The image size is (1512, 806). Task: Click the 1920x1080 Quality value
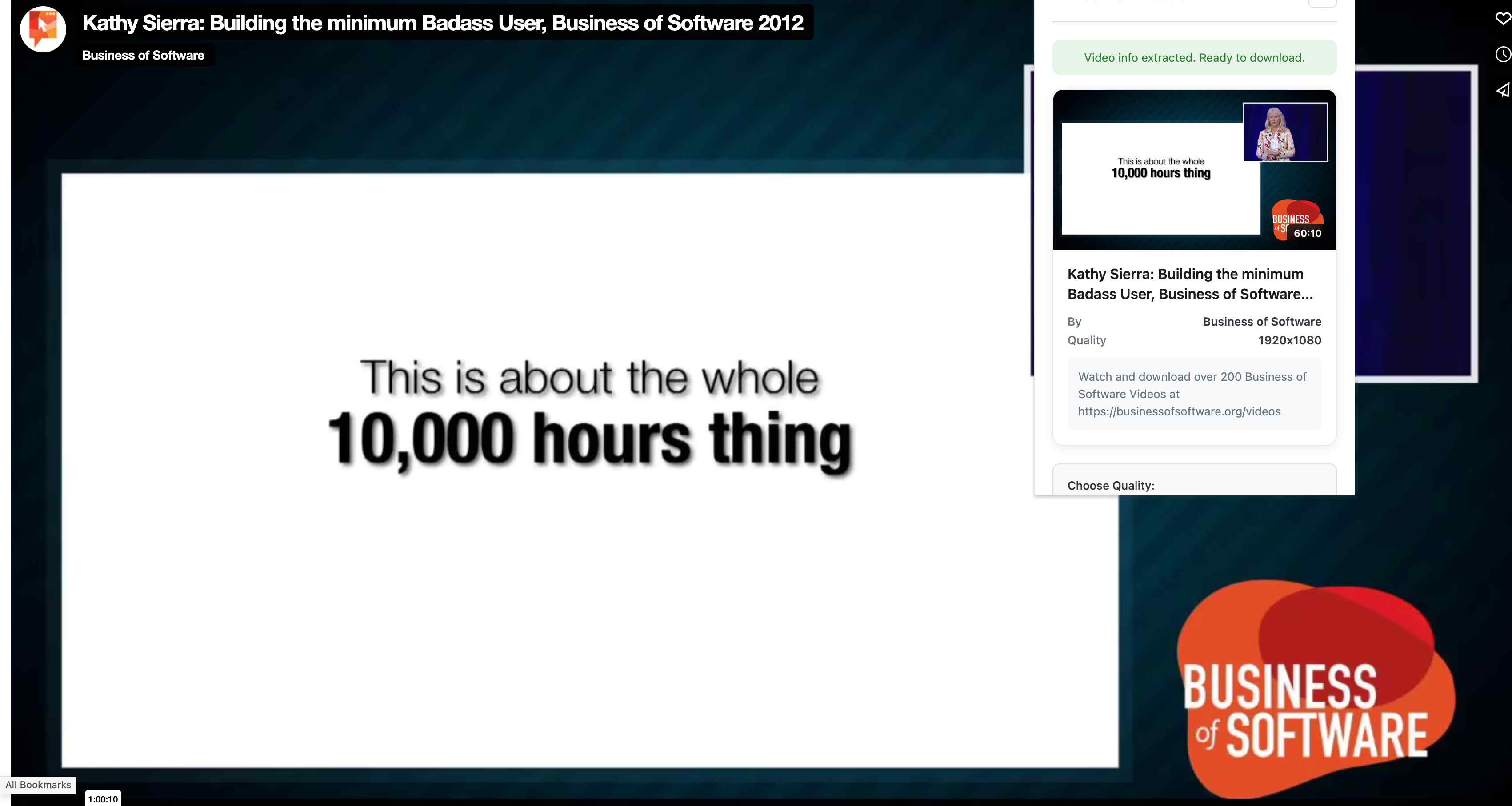pos(1289,340)
